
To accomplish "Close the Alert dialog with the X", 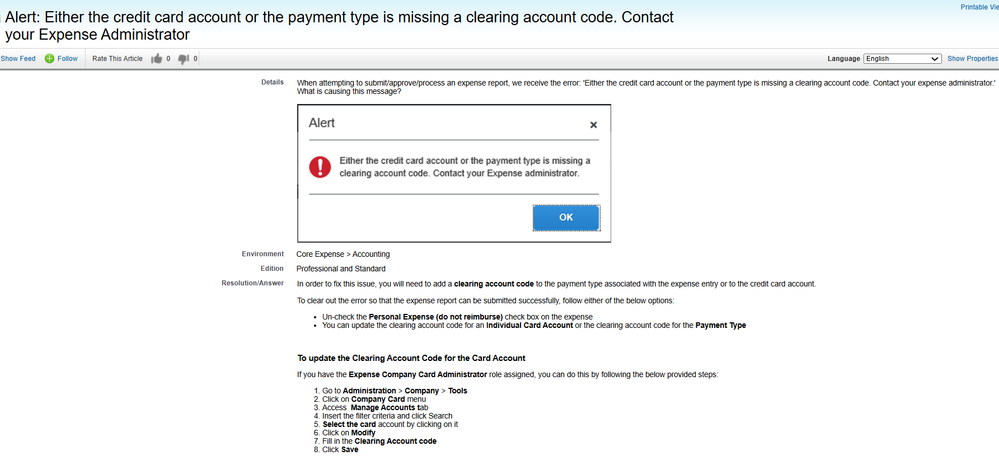I will (x=593, y=125).
